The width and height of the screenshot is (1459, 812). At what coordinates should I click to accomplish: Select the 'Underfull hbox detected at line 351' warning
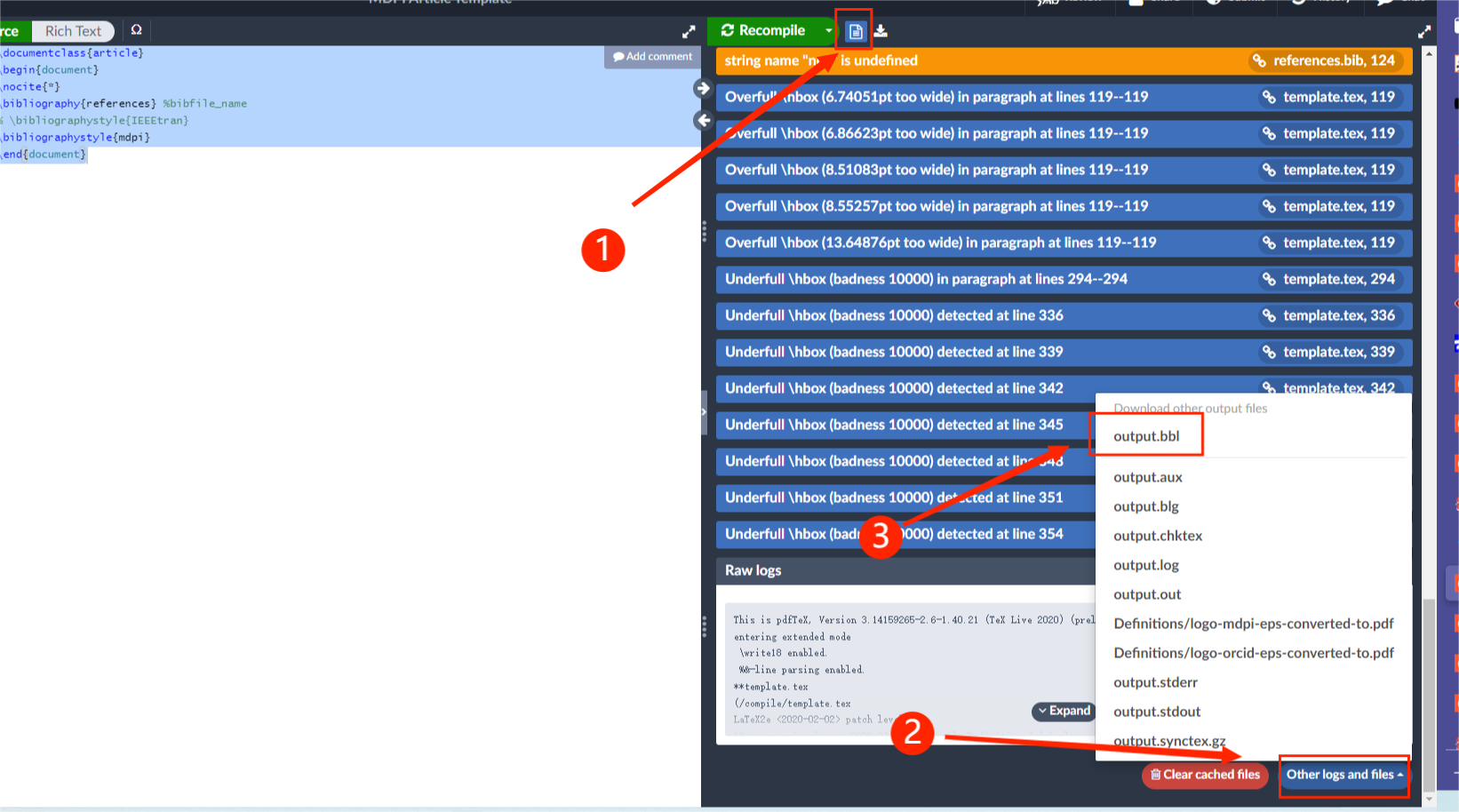click(906, 498)
